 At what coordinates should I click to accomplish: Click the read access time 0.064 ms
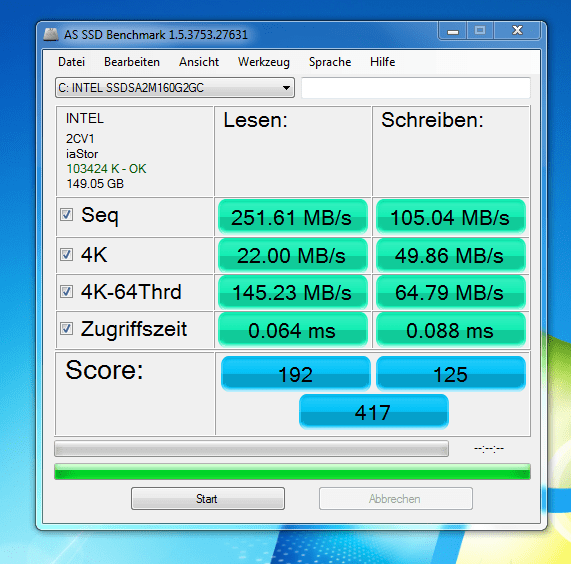point(292,330)
